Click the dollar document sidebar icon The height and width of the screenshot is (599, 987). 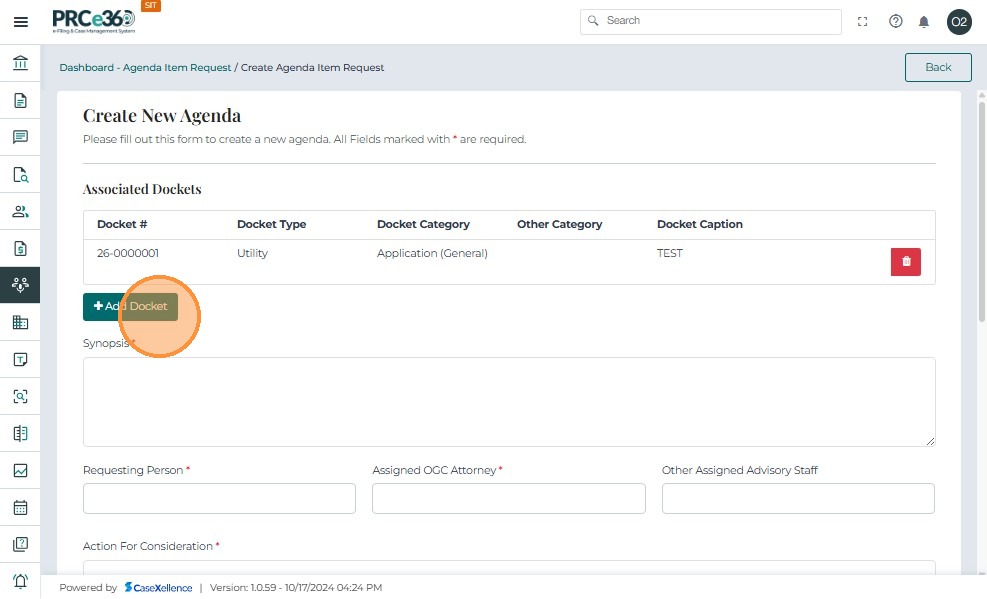coord(20,248)
